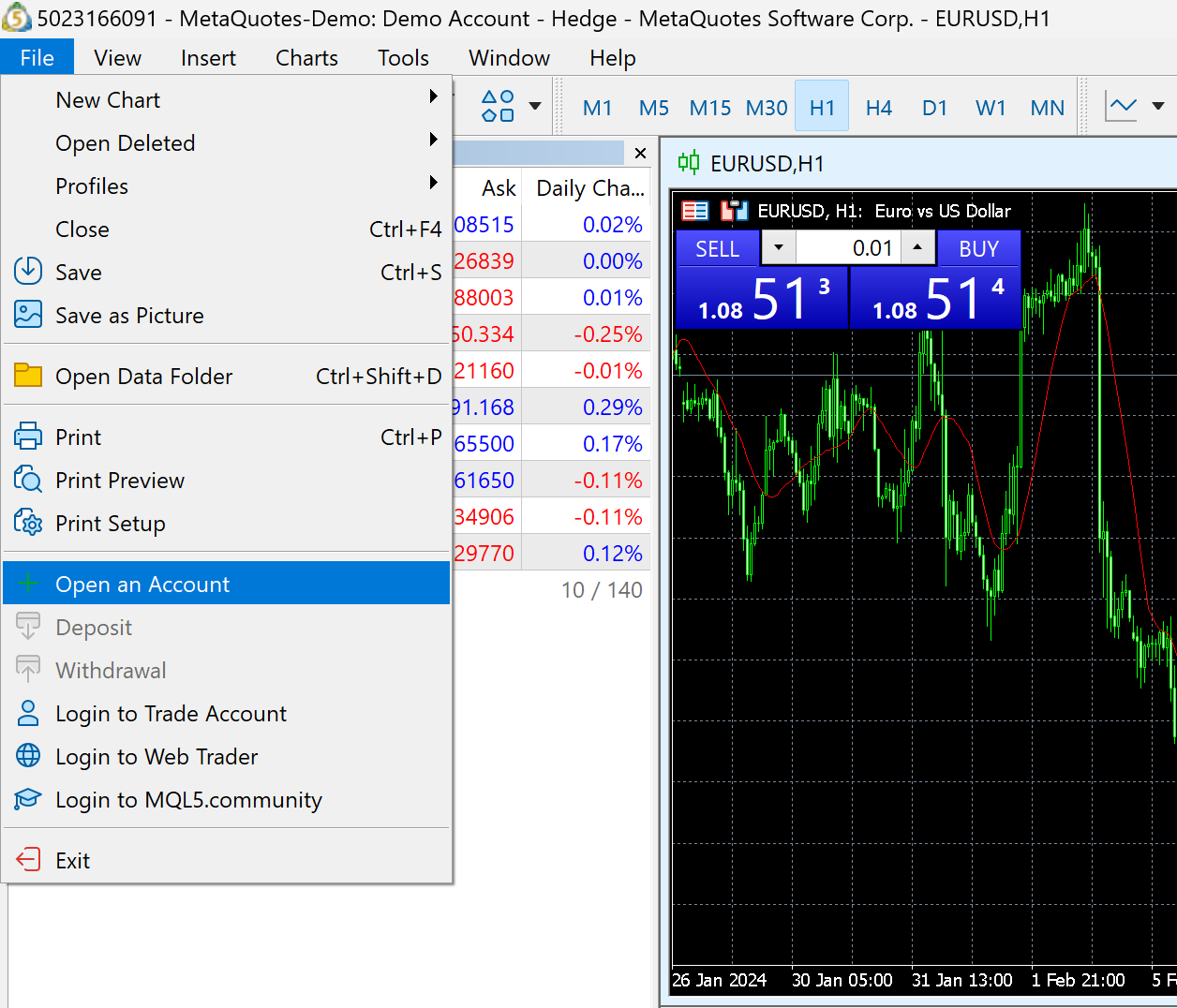This screenshot has width=1177, height=1008.
Task: Click the 0.01 volume input field
Action: click(x=848, y=248)
